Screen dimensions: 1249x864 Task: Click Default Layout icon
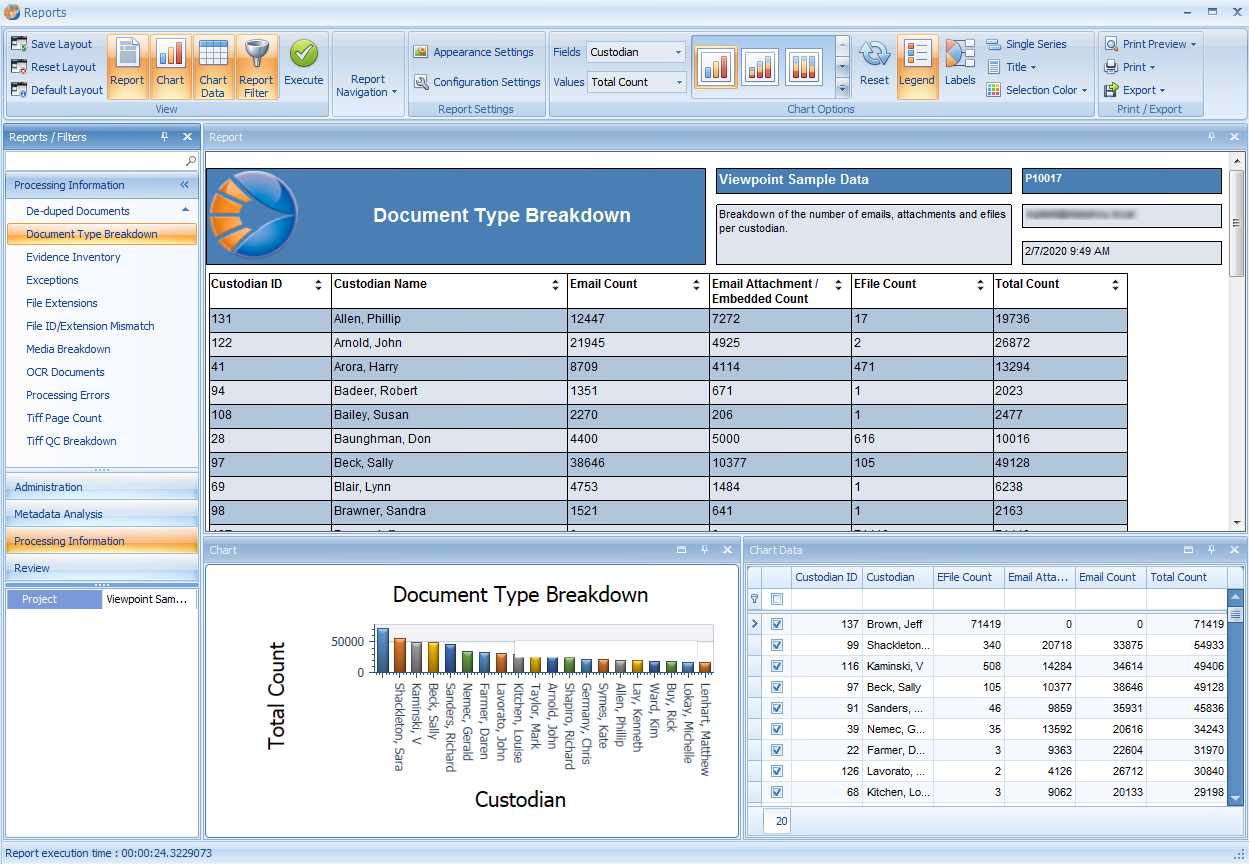(x=19, y=90)
